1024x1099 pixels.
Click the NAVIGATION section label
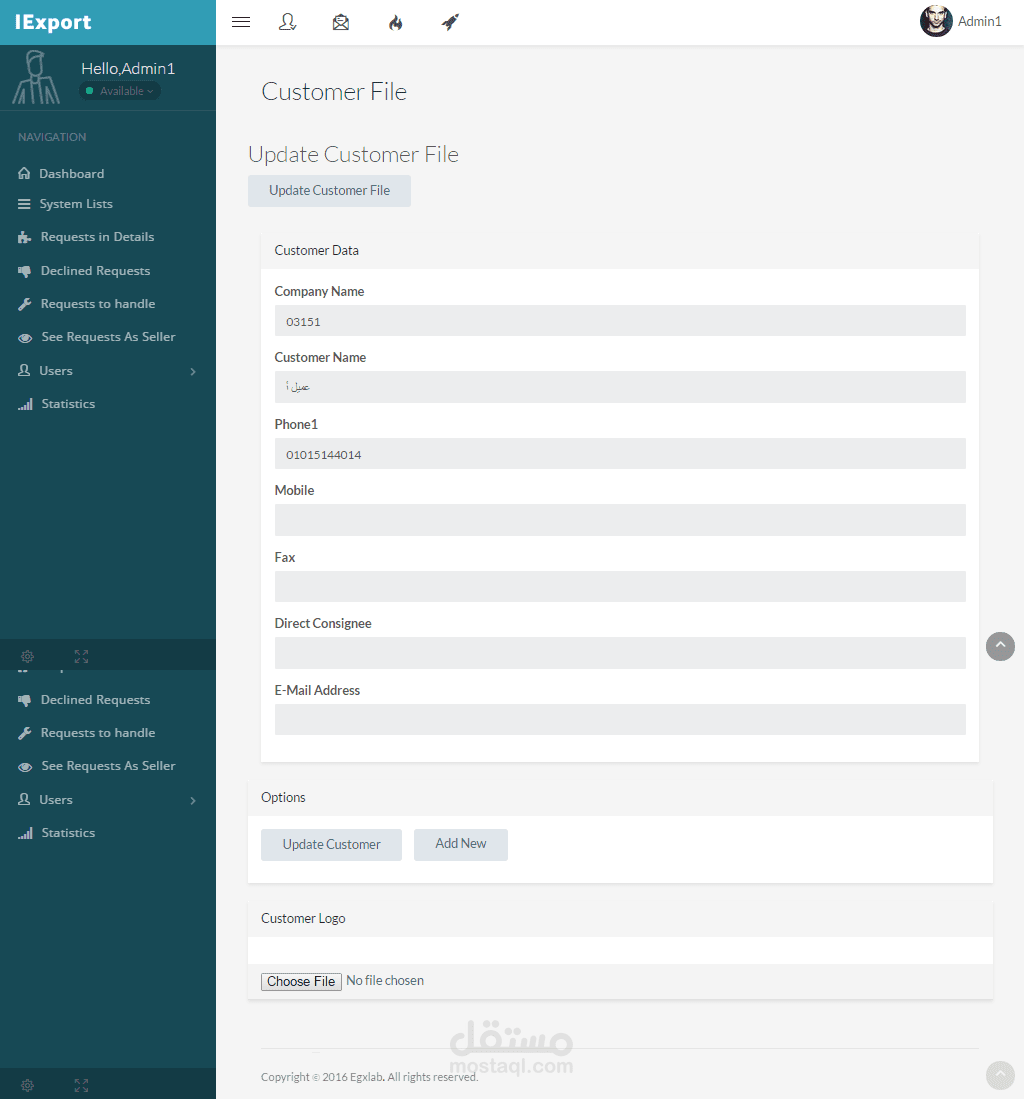coord(52,137)
